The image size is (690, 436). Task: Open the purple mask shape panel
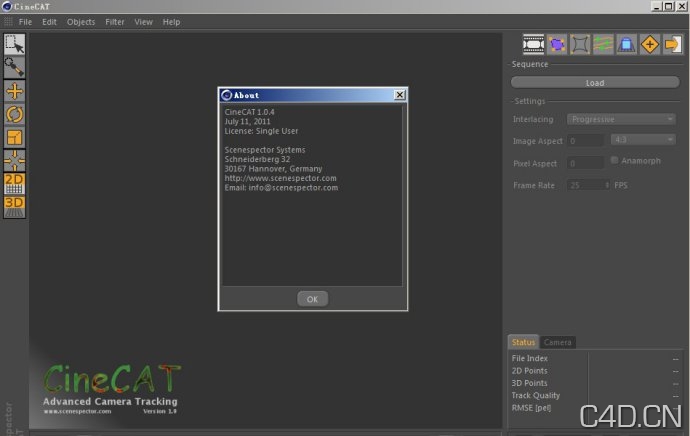557,44
